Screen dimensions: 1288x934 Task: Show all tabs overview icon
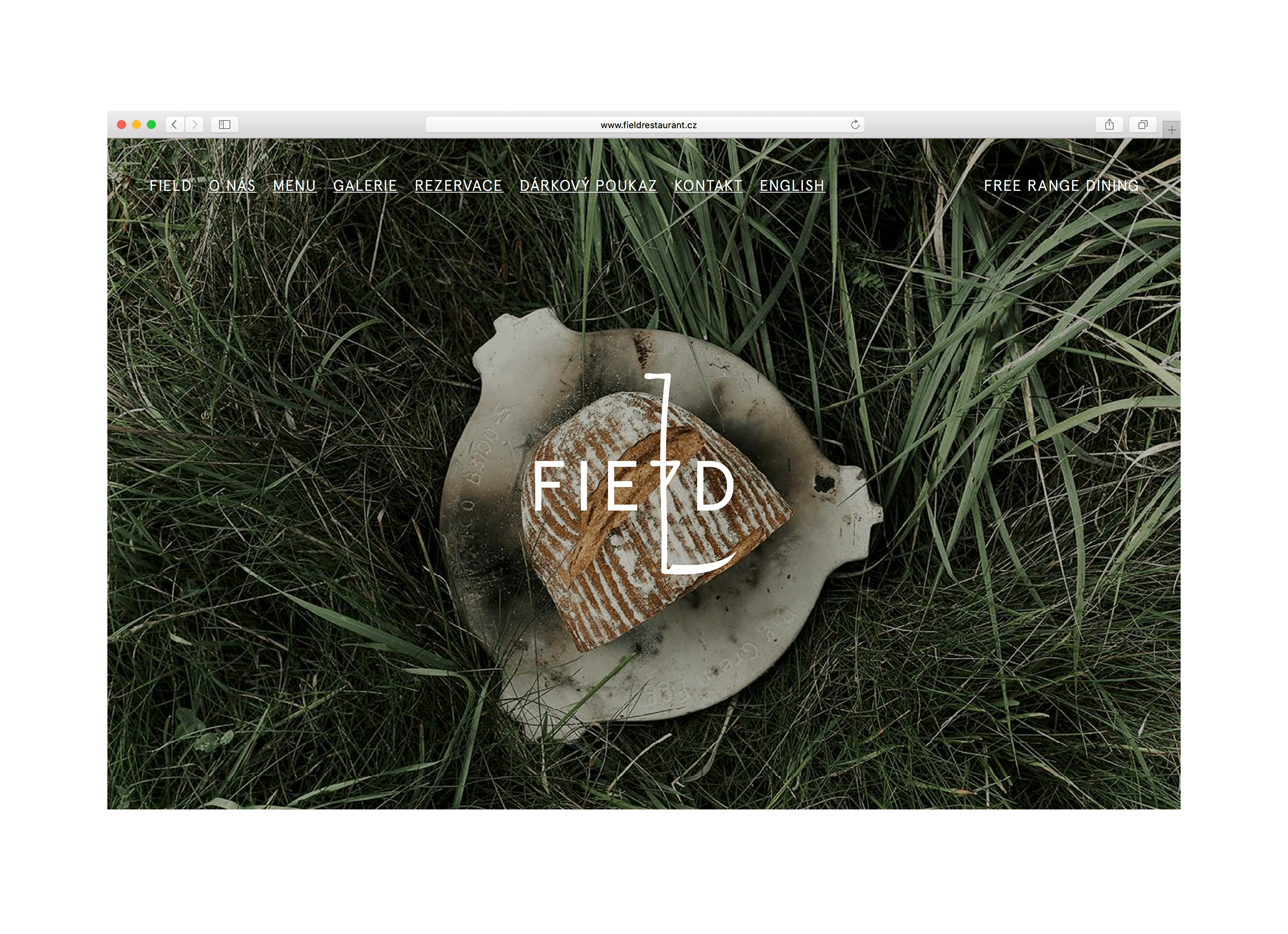(x=1143, y=125)
